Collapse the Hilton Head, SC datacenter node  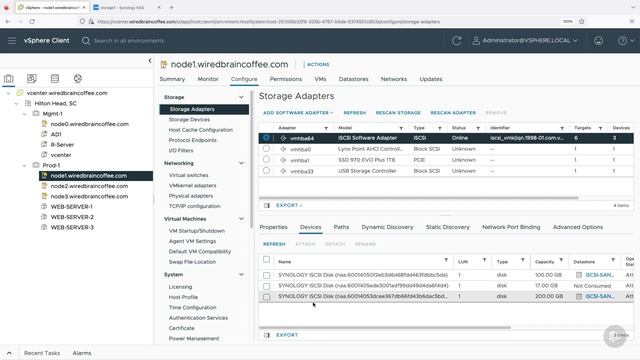coord(16,104)
